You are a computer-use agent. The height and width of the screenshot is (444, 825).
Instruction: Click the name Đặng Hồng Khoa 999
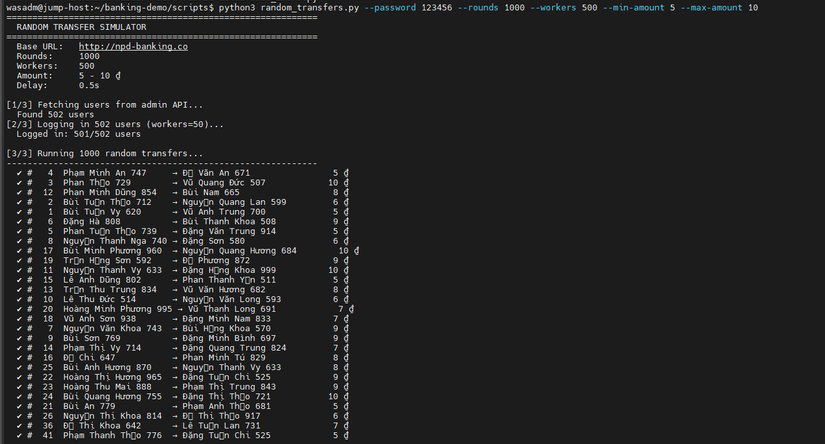(x=229, y=270)
